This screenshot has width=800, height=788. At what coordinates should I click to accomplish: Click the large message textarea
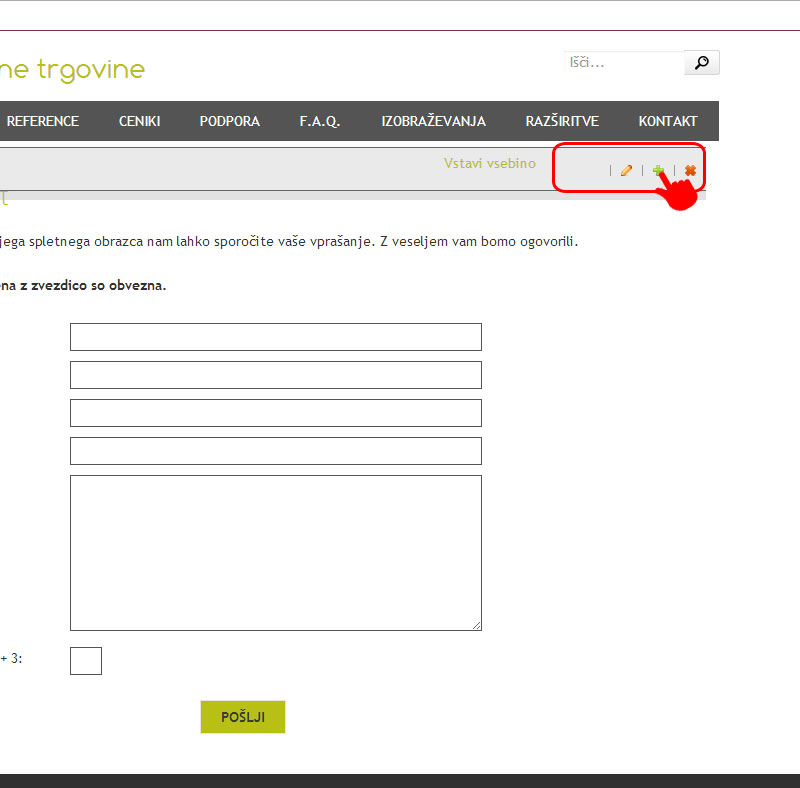(276, 553)
